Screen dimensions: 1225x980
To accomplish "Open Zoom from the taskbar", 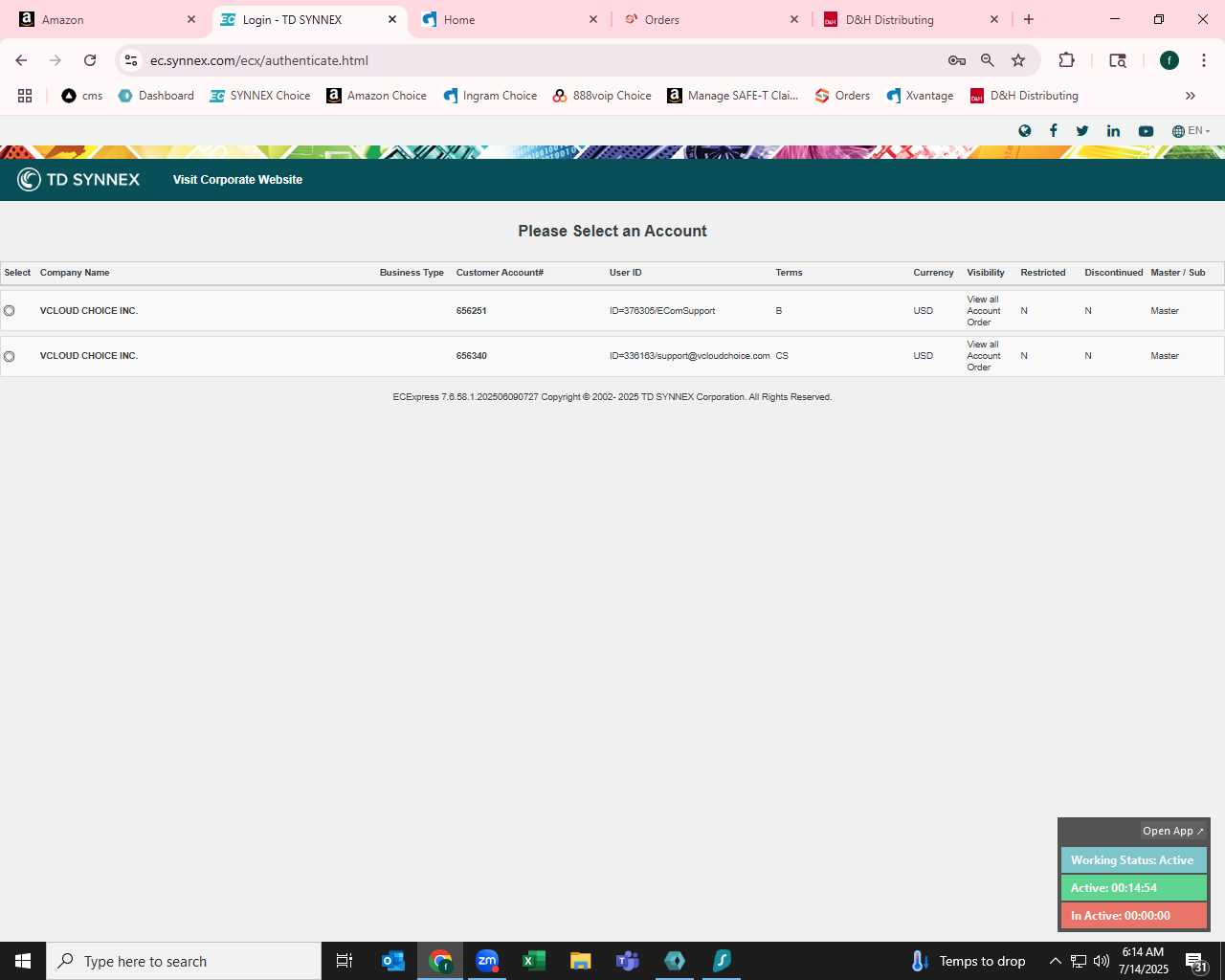I will 487,961.
